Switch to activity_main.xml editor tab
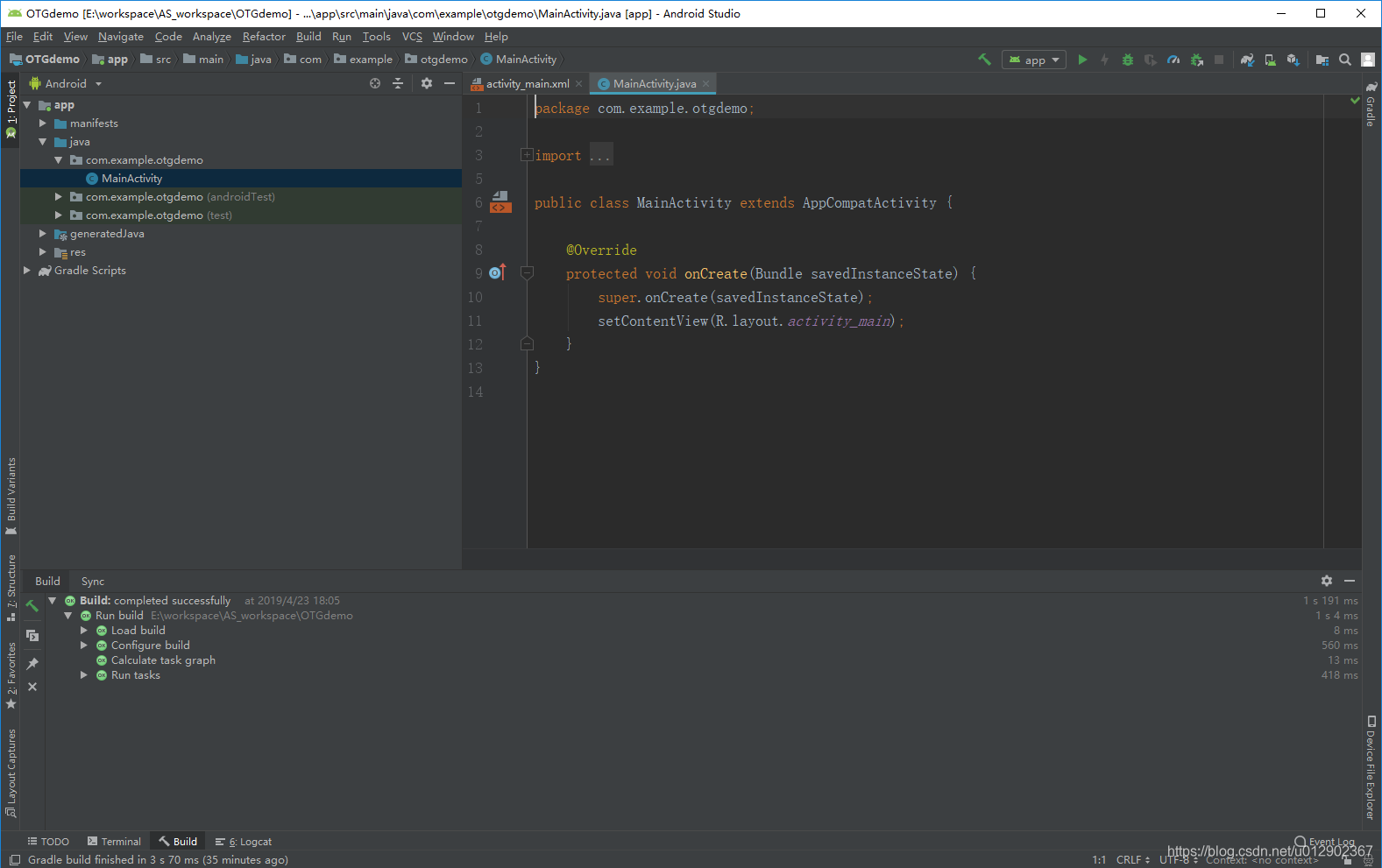Screen dimensions: 1382x868 point(528,84)
